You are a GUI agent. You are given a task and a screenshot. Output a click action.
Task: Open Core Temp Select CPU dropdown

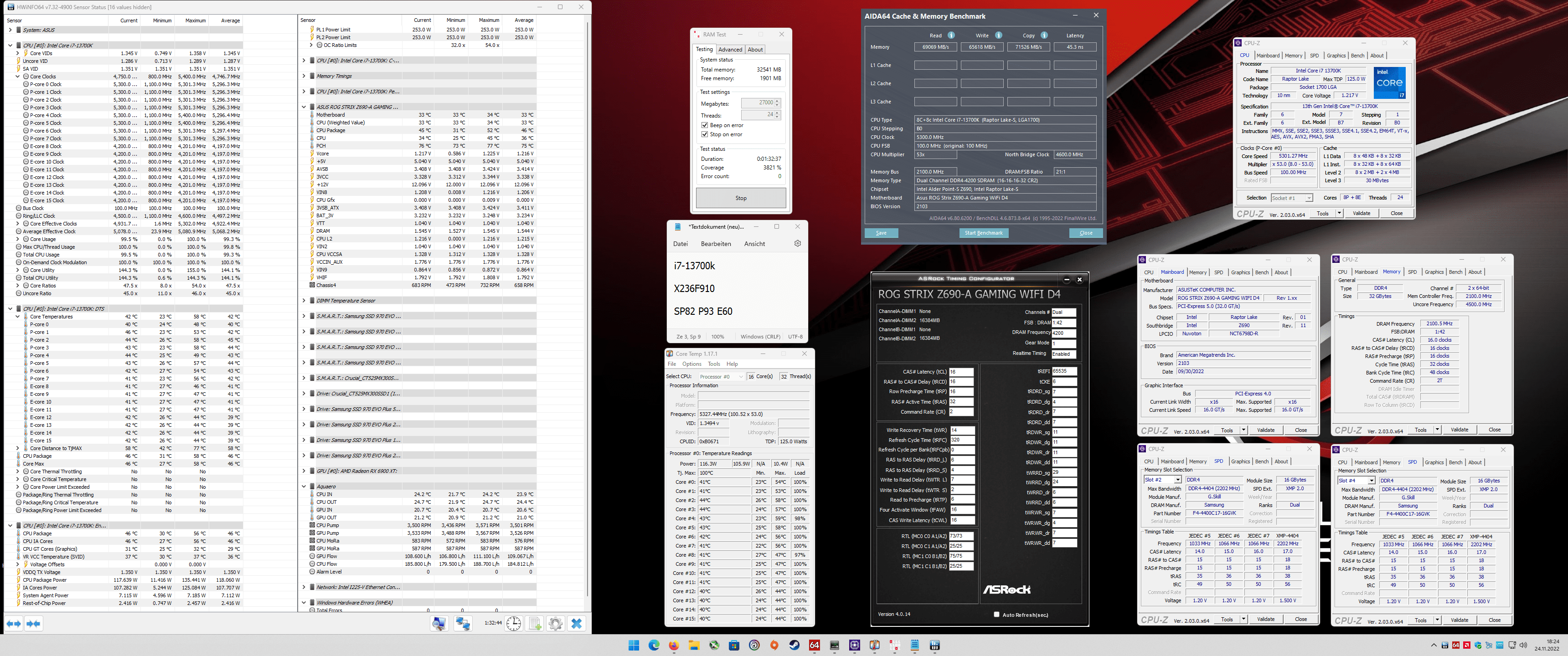721,377
